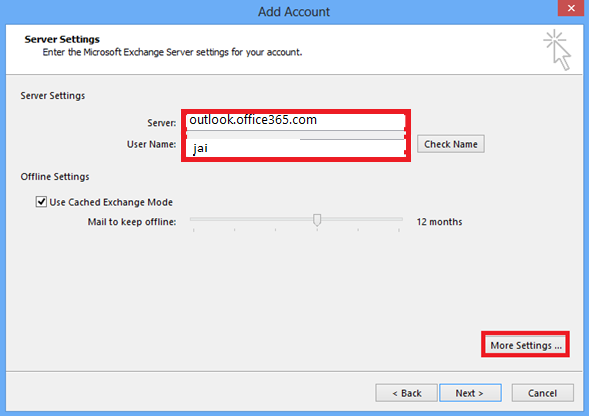This screenshot has height=416, width=589.
Task: Open More Settings dialog
Action: tap(526, 345)
